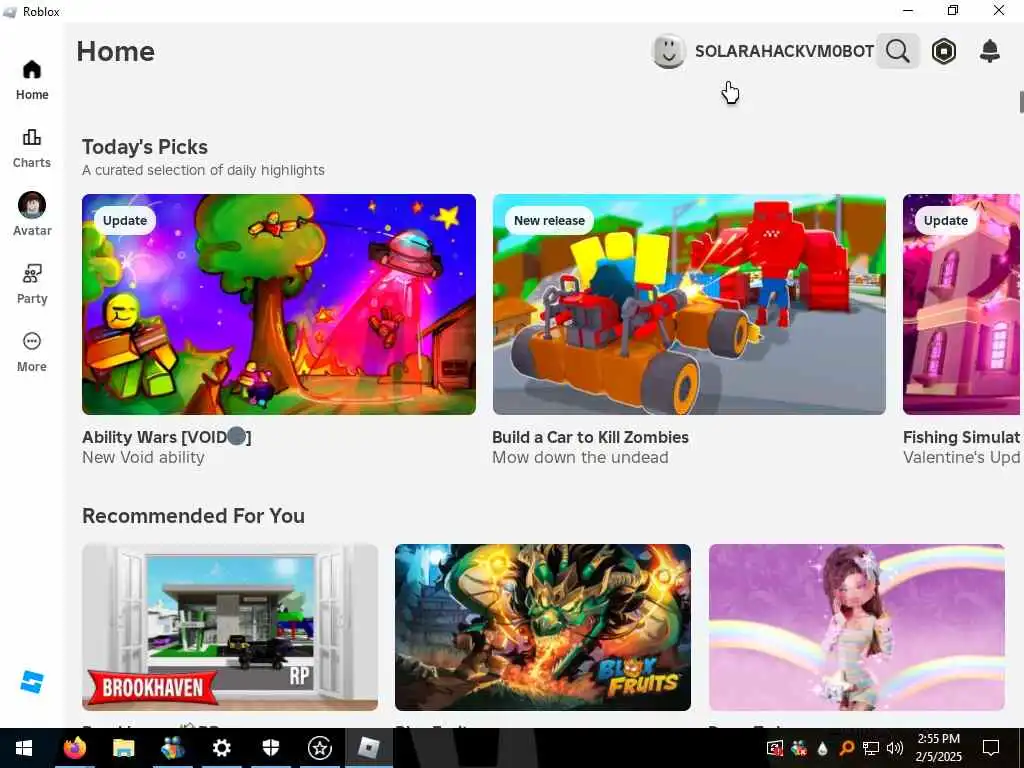Image resolution: width=1024 pixels, height=768 pixels.
Task: Open the Build a Car to Kill Zombies thumbnail
Action: tap(689, 304)
